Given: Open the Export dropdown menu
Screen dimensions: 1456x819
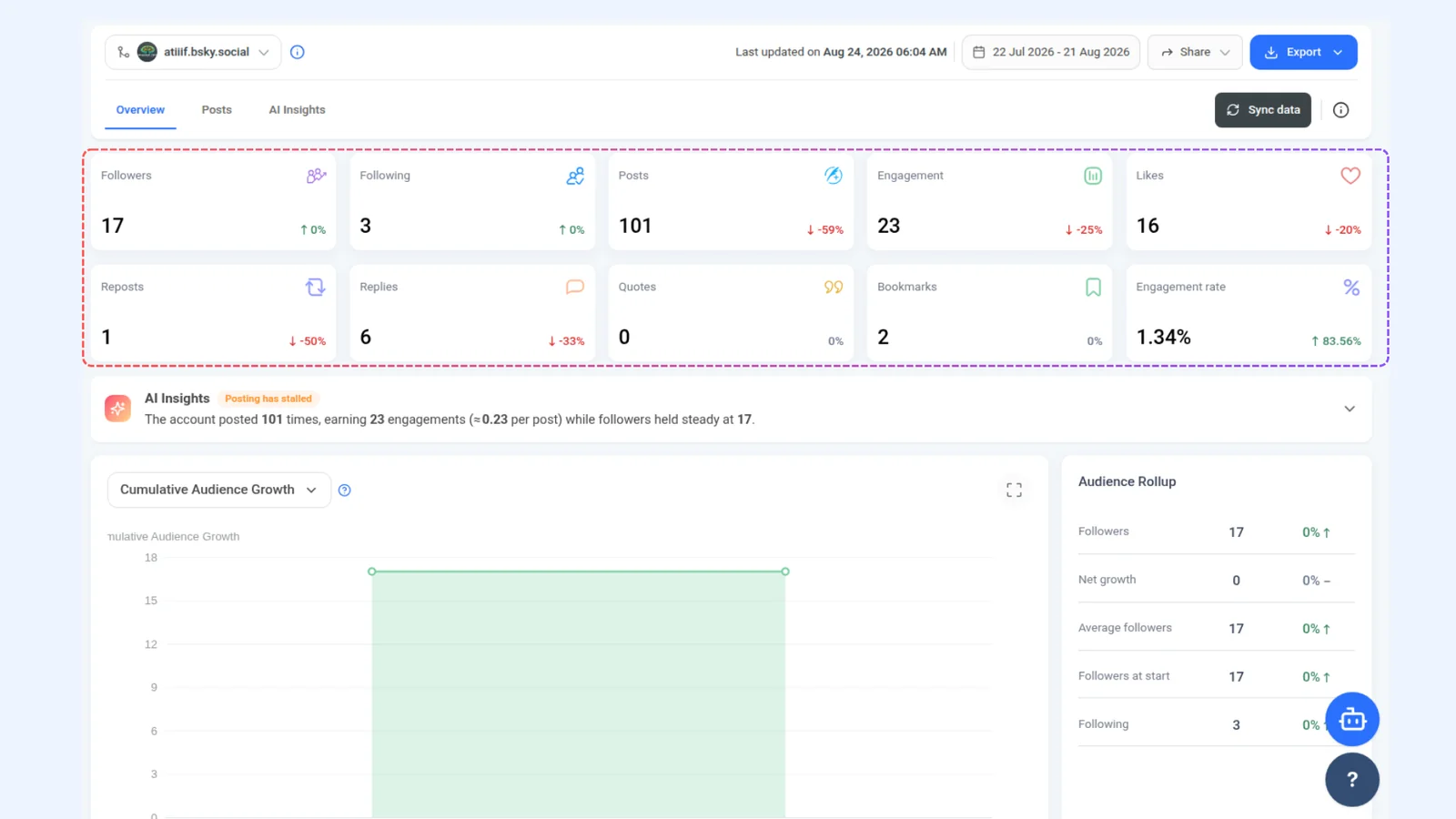Looking at the screenshot, I should (x=1303, y=52).
